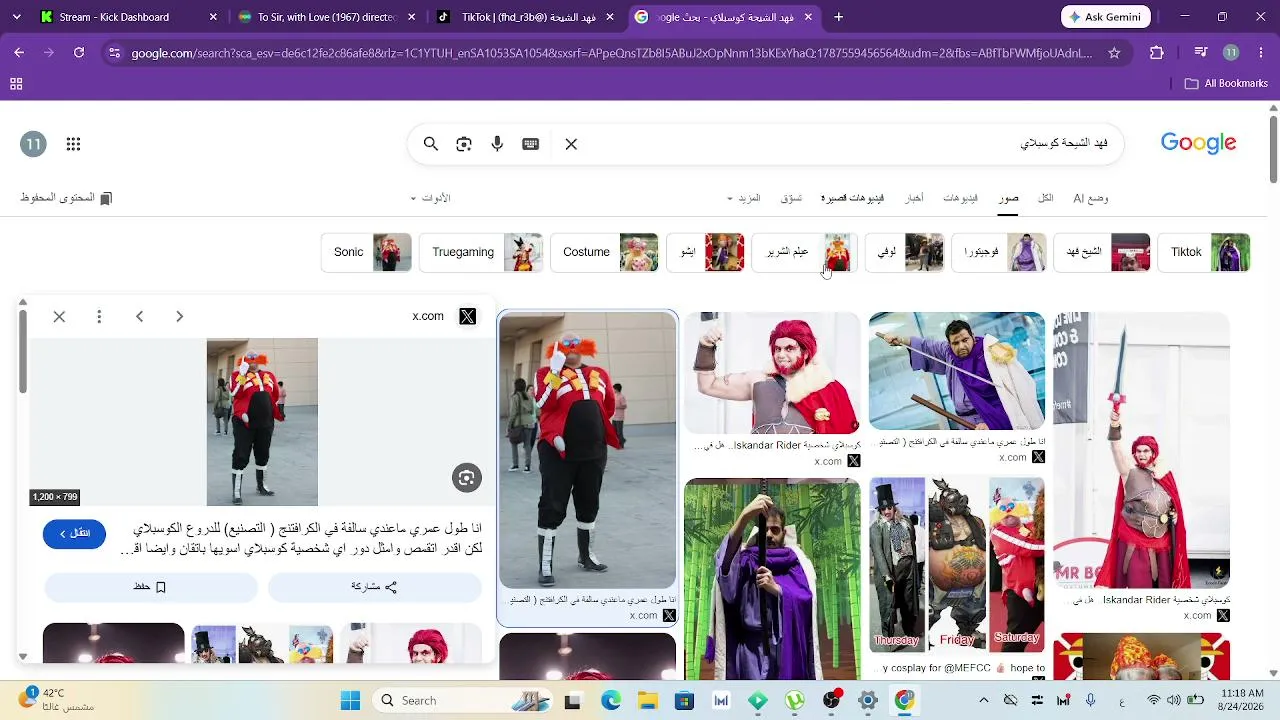Open المحتوى المحفوظ saved content link

(66, 198)
